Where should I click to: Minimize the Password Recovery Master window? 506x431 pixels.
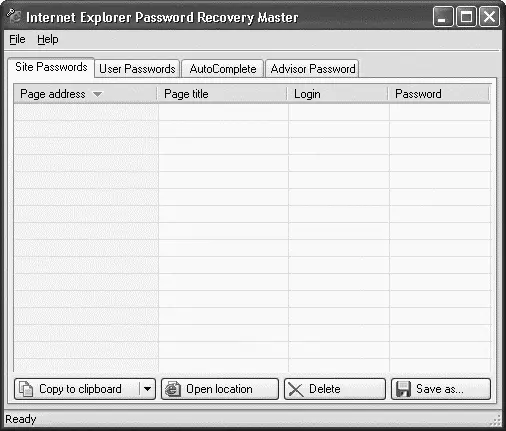443,17
